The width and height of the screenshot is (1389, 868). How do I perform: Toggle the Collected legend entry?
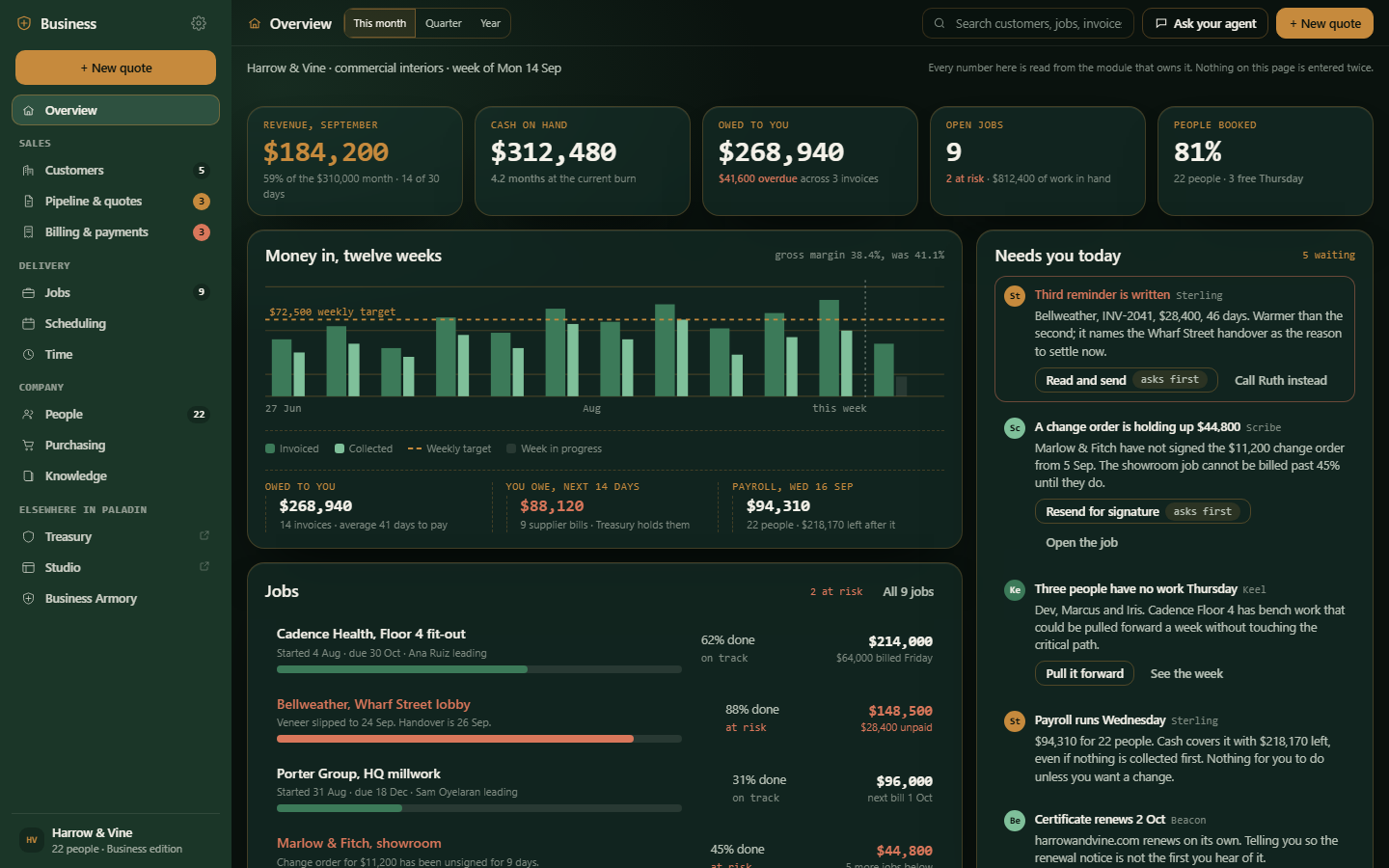(x=364, y=448)
